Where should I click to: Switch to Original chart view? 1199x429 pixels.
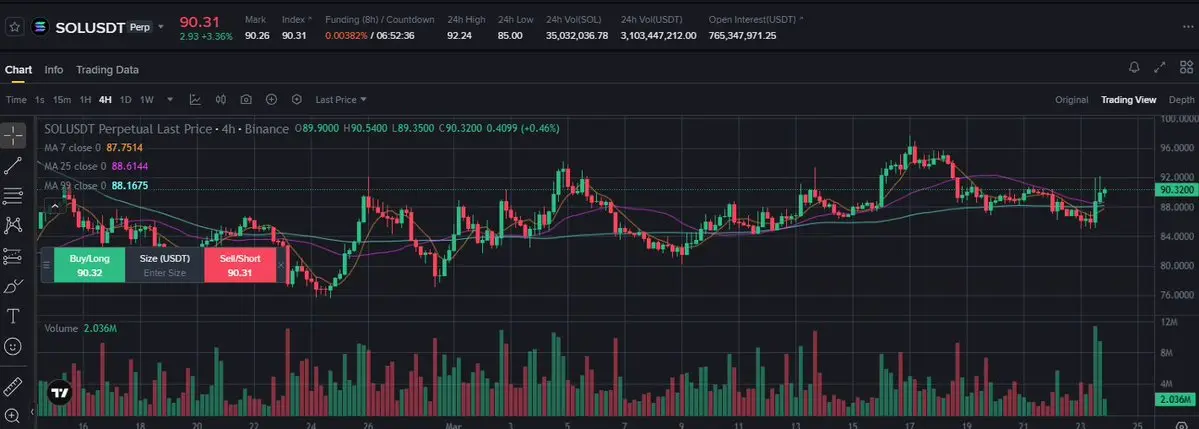(x=1071, y=99)
